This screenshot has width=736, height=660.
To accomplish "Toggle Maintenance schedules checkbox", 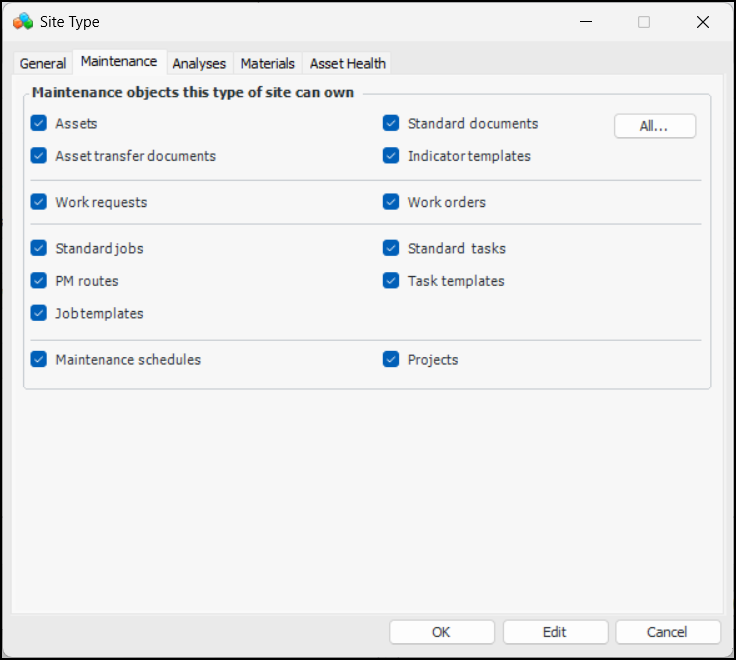I will pyautogui.click(x=39, y=359).
